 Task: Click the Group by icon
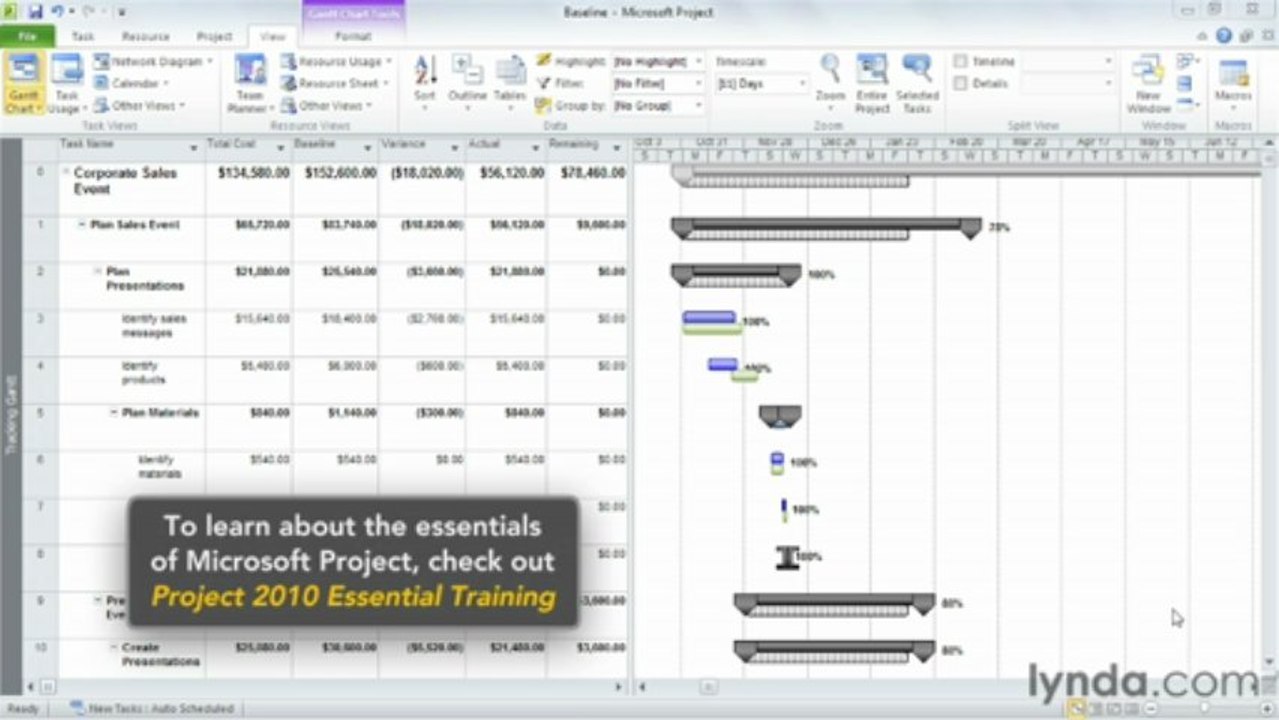[x=544, y=105]
